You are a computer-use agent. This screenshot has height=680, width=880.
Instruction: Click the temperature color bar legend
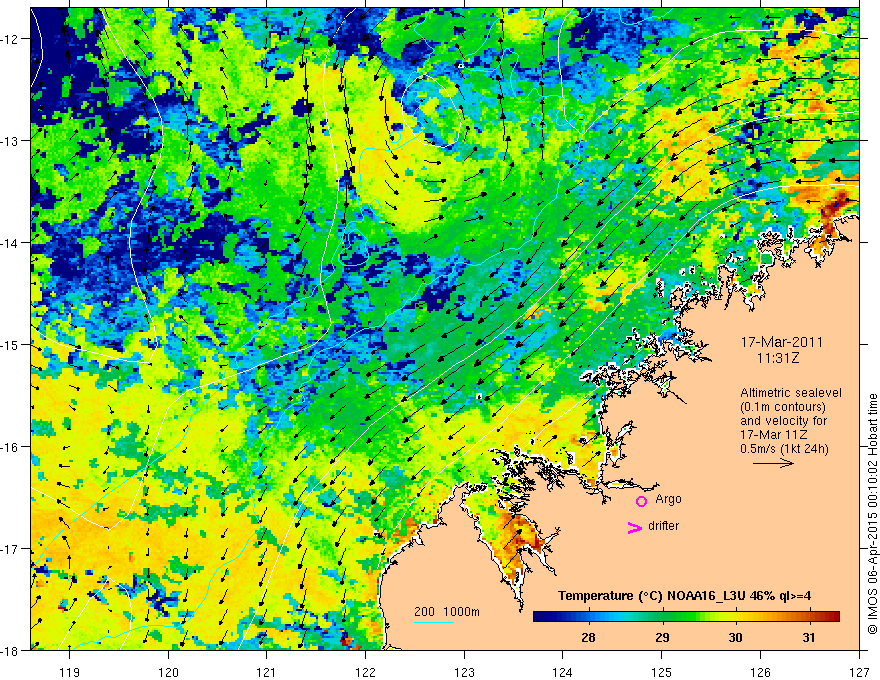686,617
